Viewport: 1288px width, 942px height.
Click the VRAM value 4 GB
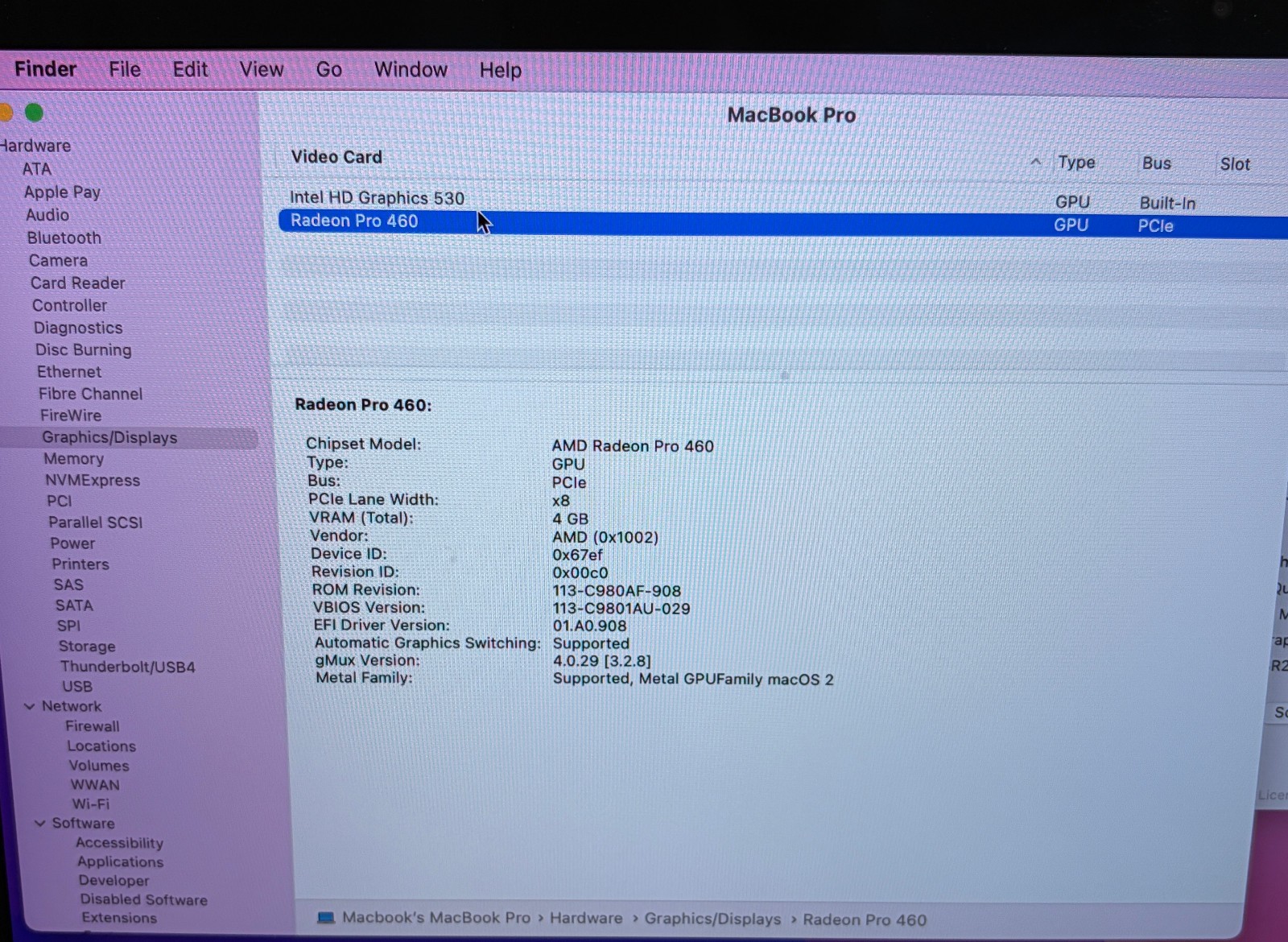click(x=570, y=519)
